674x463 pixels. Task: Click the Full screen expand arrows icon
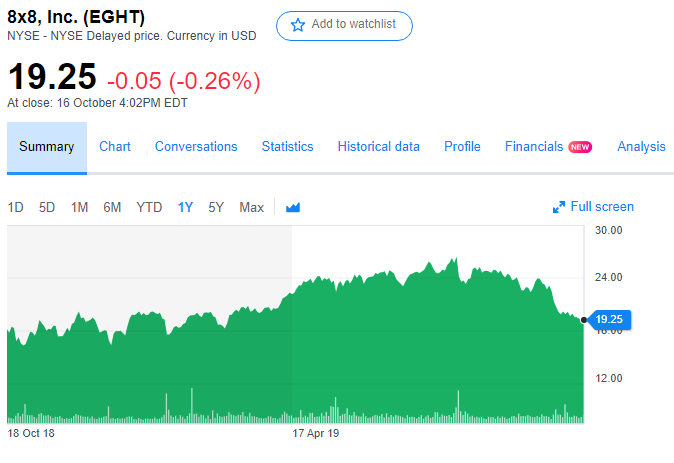558,207
